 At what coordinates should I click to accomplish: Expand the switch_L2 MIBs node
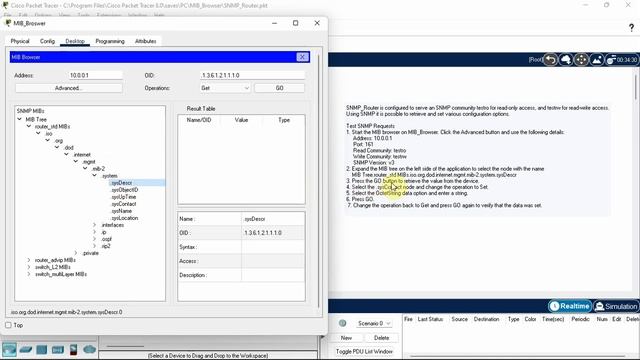29,267
